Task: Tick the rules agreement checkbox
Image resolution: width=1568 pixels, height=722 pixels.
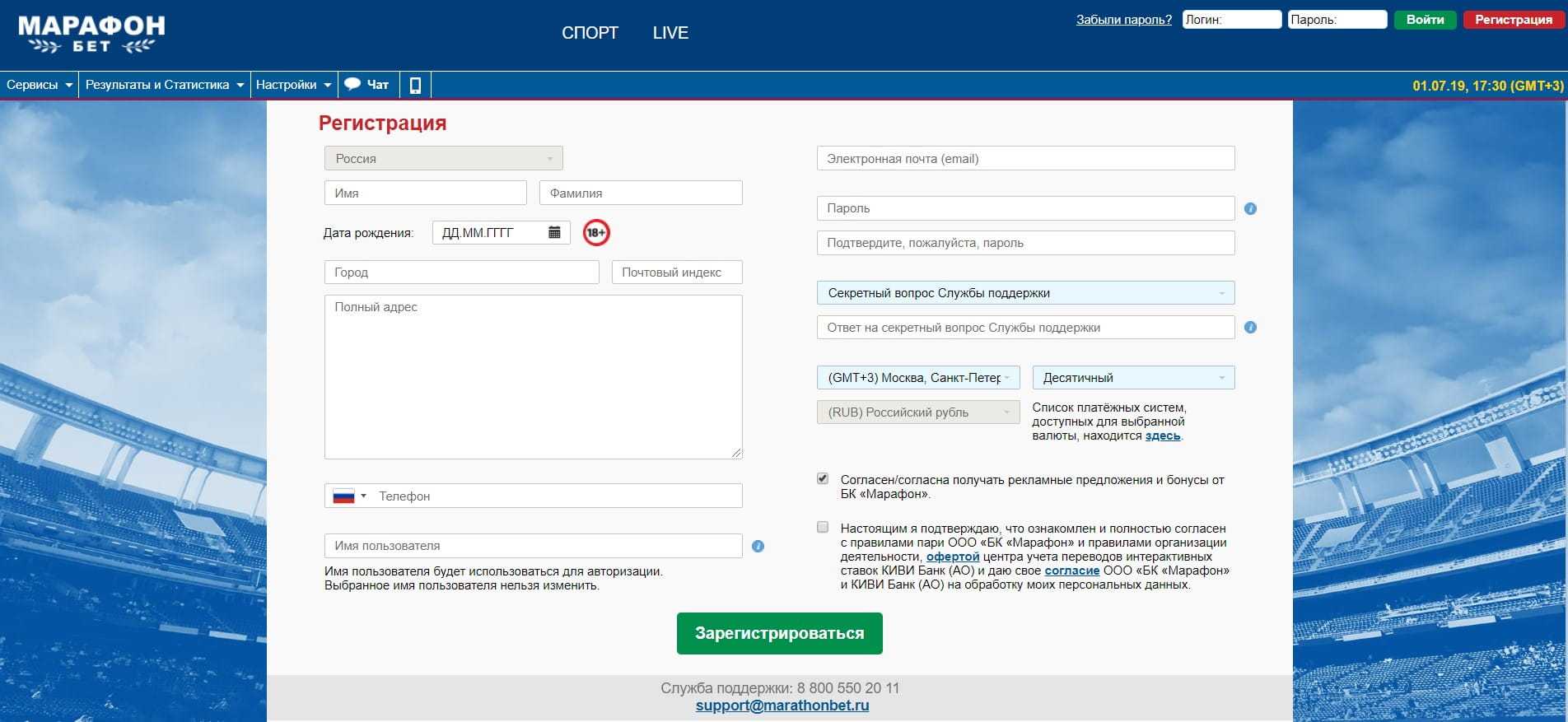Action: 823,527
